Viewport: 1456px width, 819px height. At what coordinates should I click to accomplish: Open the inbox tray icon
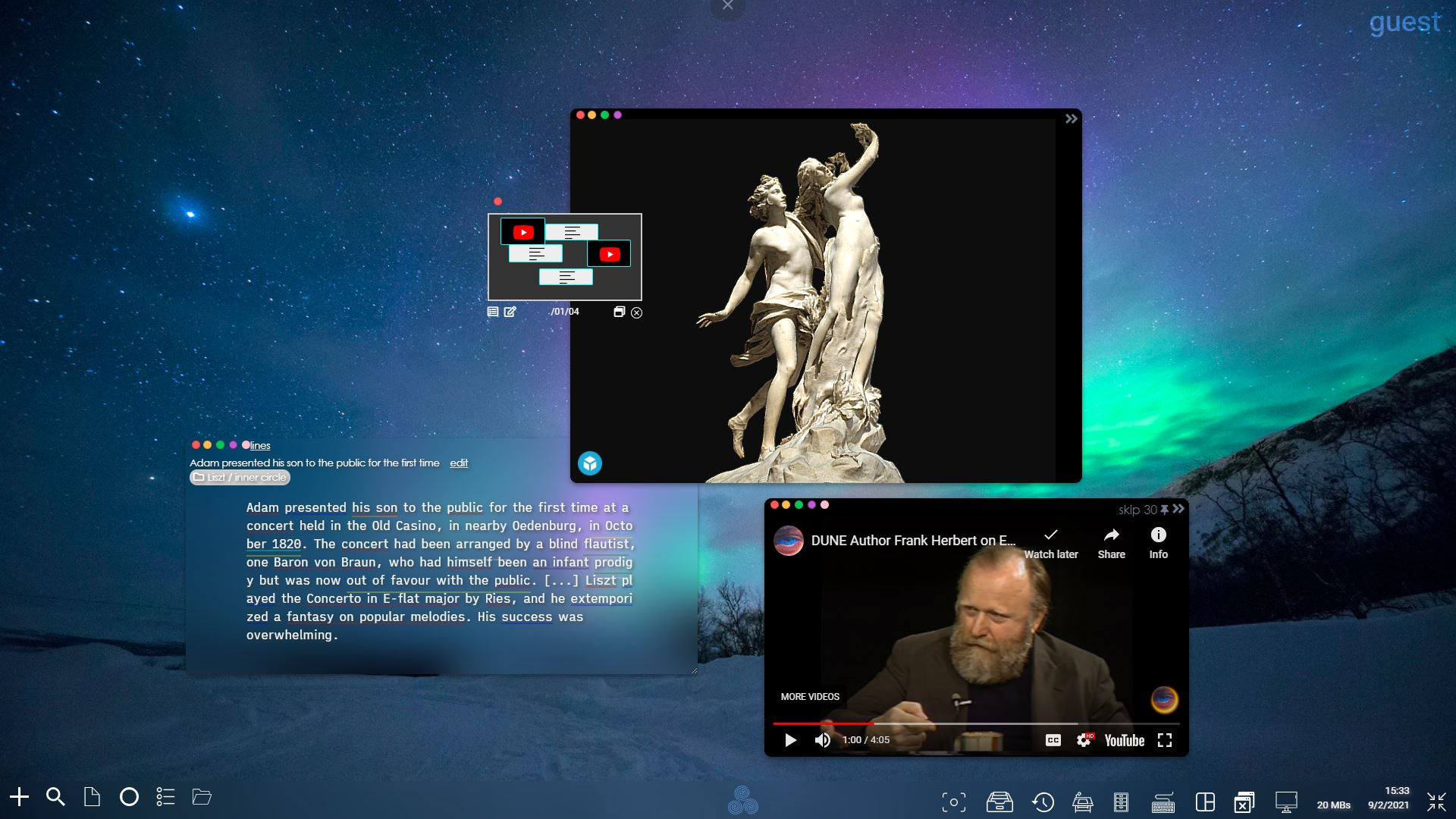point(999,802)
